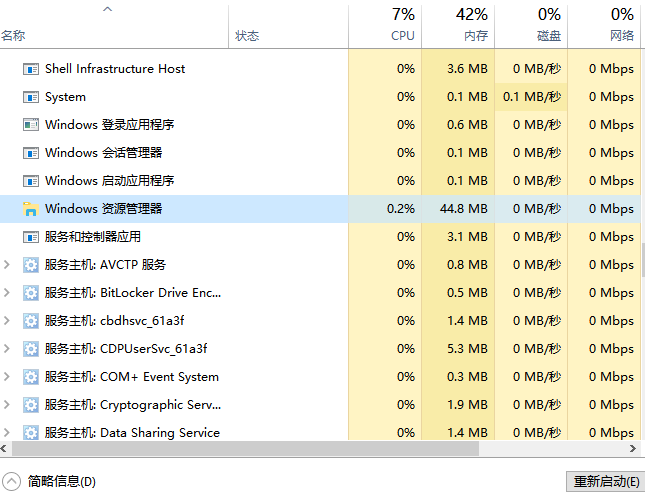
Task: Click 3.6 MB memory of Shell Infrastructure Host
Action: pyautogui.click(x=467, y=69)
